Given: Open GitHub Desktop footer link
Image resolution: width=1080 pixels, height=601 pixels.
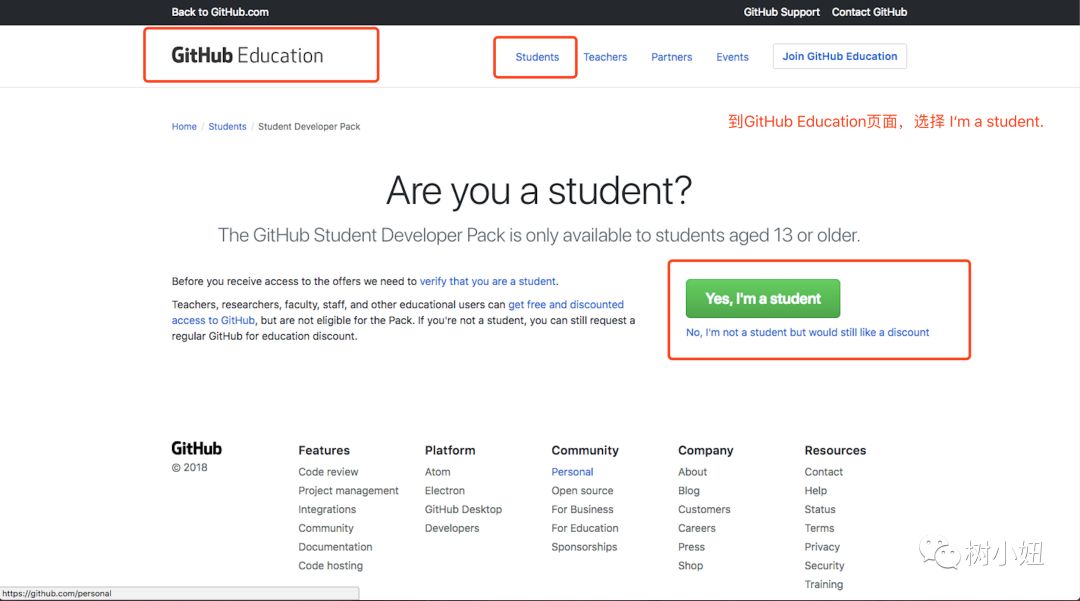Looking at the screenshot, I should [464, 509].
